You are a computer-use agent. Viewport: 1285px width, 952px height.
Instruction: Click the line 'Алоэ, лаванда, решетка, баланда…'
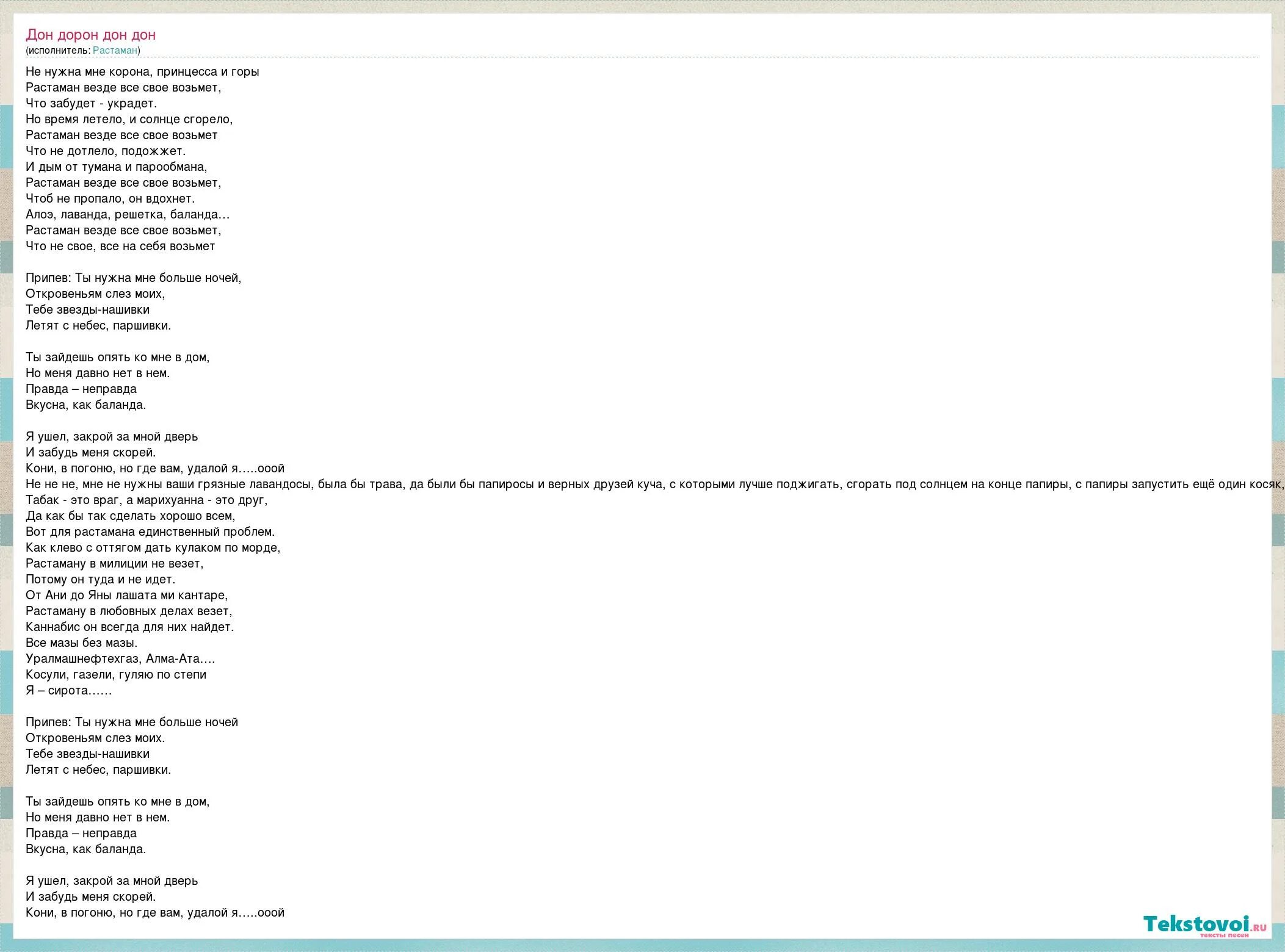pos(128,215)
